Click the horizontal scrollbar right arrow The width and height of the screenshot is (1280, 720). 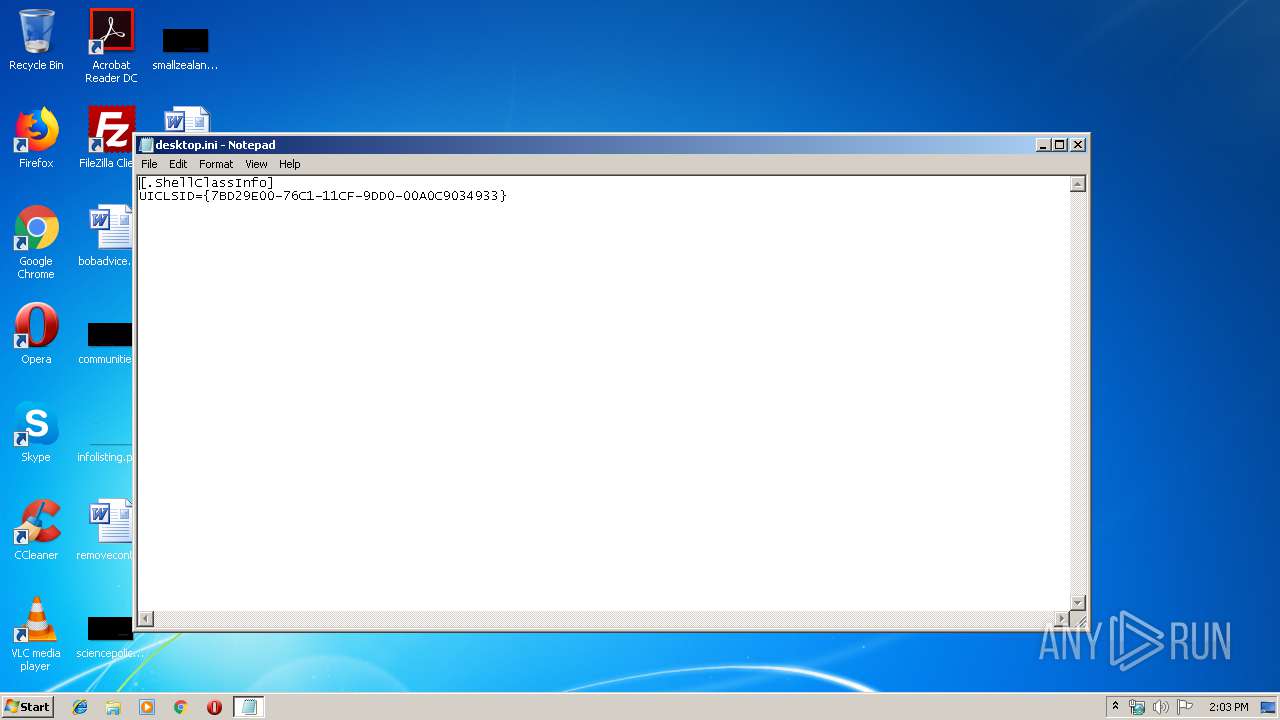1062,619
